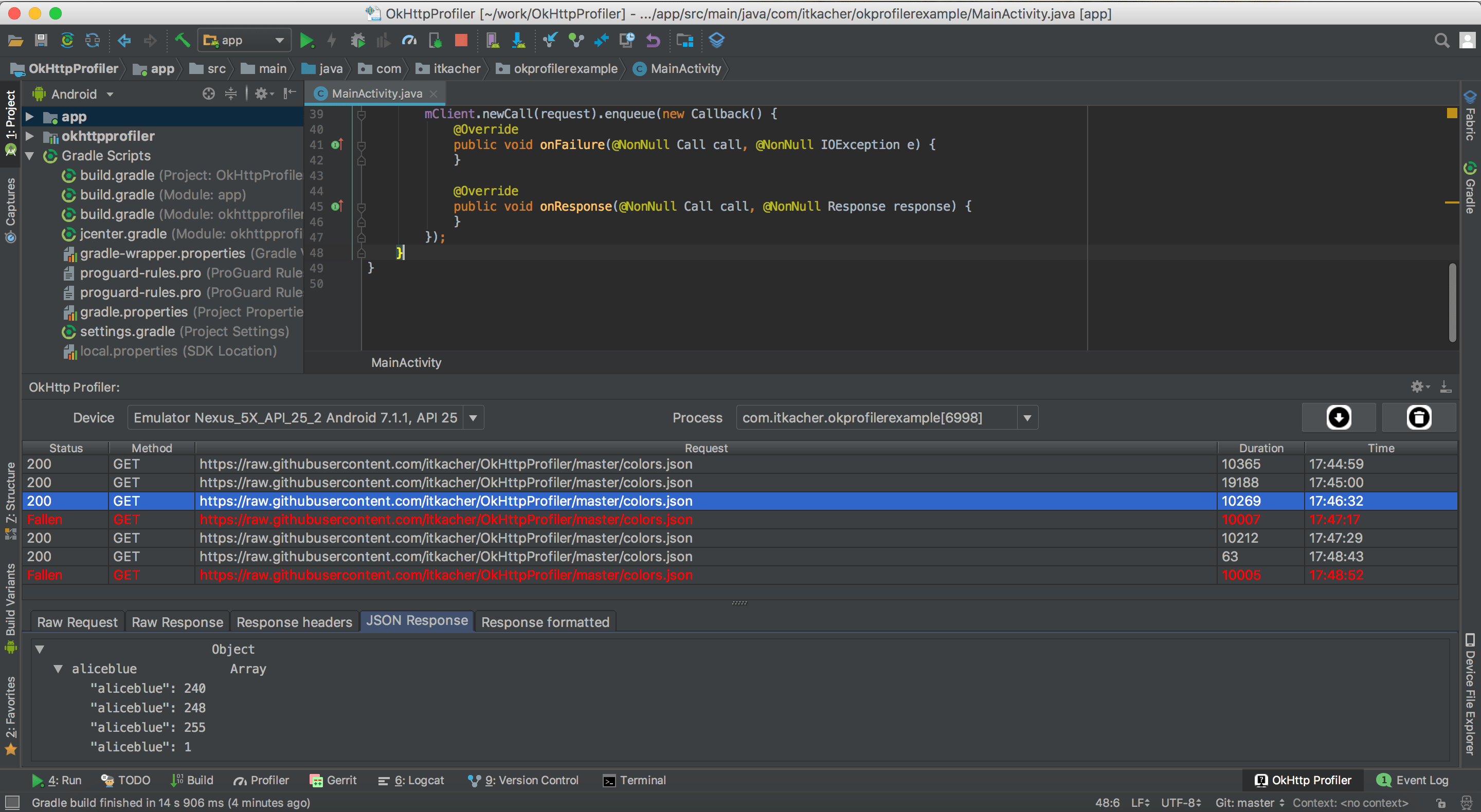
Task: Click the Revert undo icon in toolbar
Action: point(653,40)
